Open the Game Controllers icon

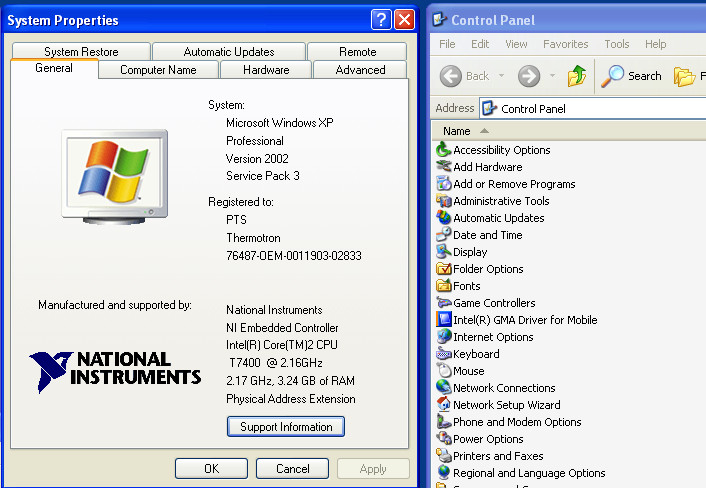(x=444, y=303)
